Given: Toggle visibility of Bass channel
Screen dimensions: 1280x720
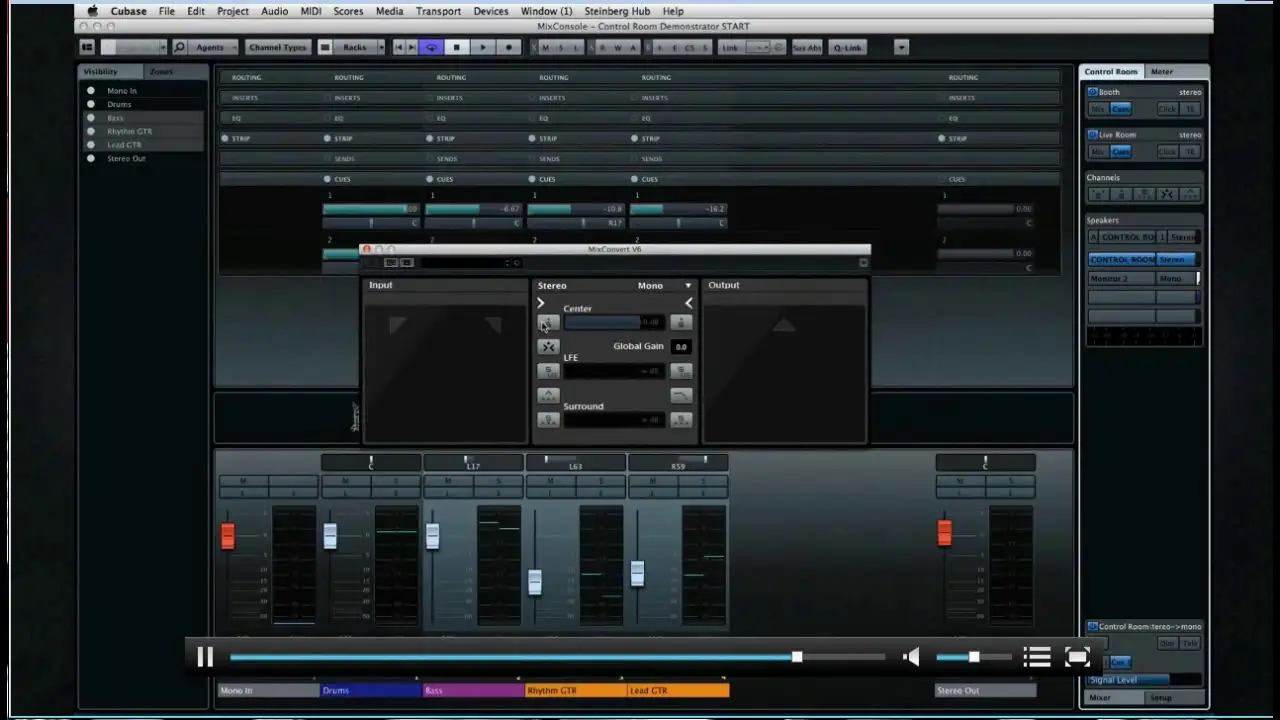Looking at the screenshot, I should tap(91, 118).
